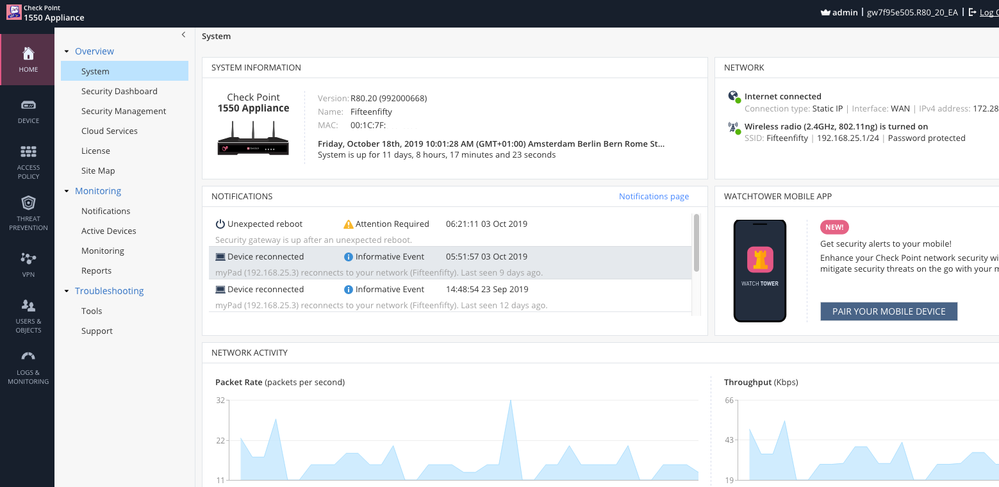Click the admin username
The width and height of the screenshot is (999, 487).
coord(845,12)
